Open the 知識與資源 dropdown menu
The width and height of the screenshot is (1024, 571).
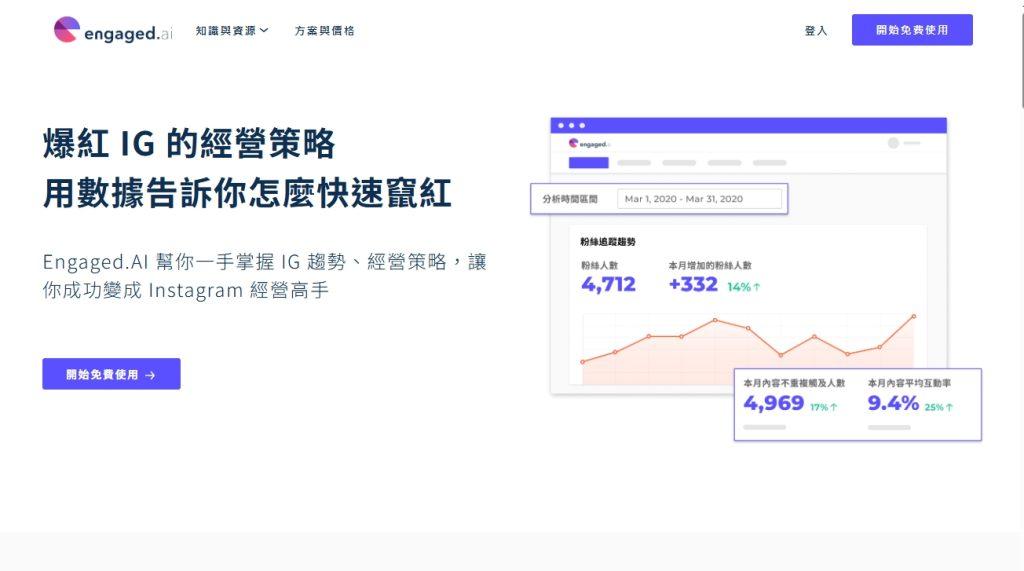232,31
